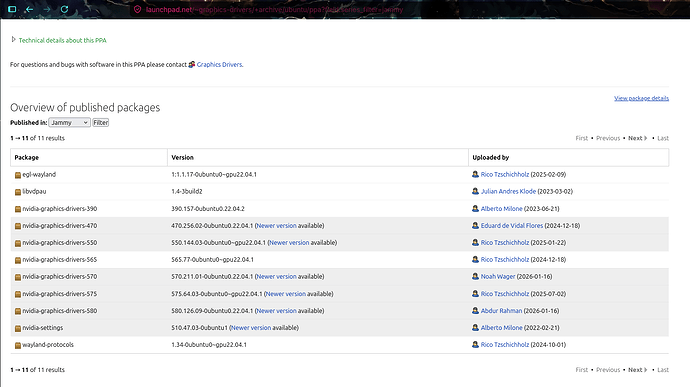Click the nvidia-graphics-drivers-550 package icon

tap(18, 243)
